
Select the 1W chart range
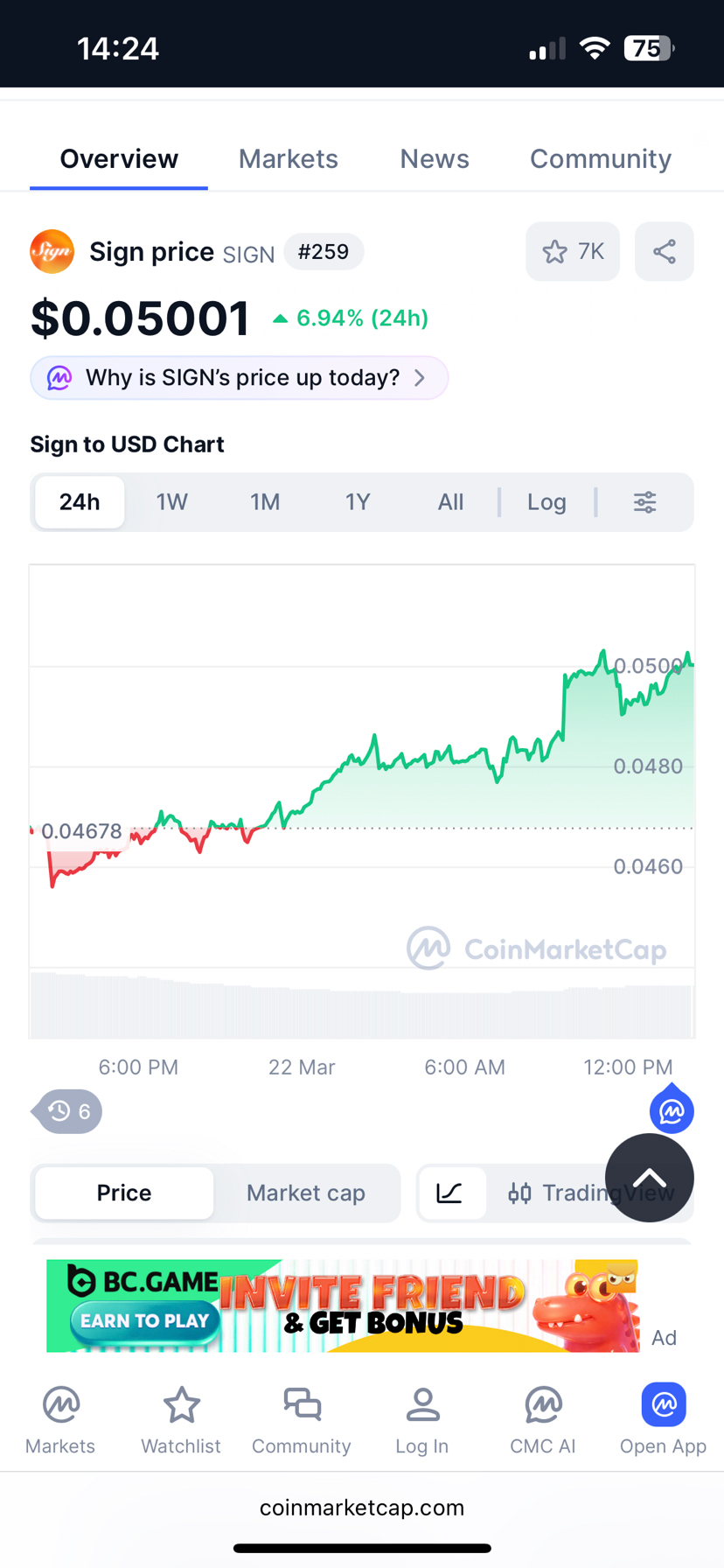[x=172, y=502]
